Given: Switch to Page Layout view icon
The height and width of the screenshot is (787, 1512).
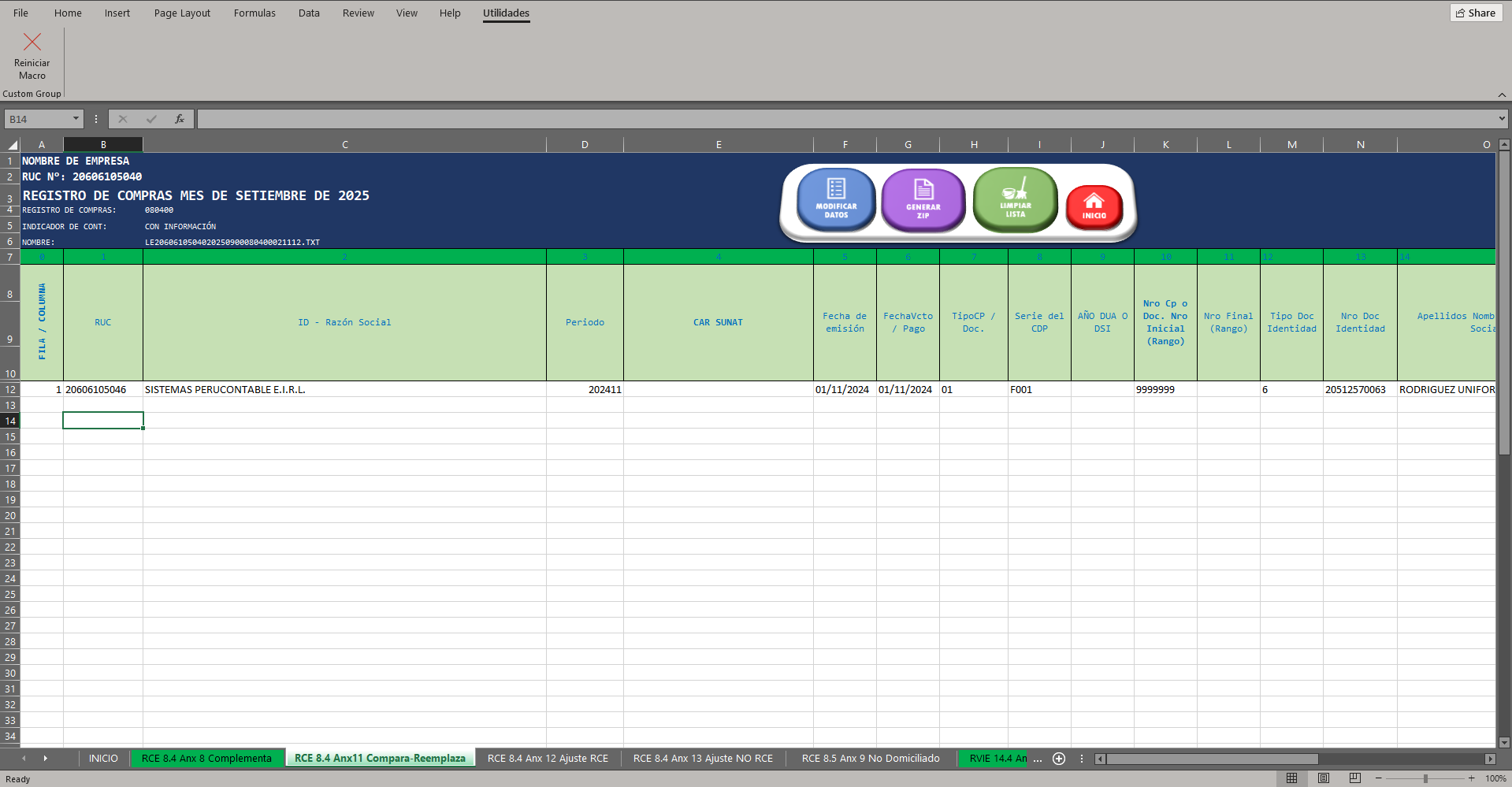Looking at the screenshot, I should [x=1323, y=778].
